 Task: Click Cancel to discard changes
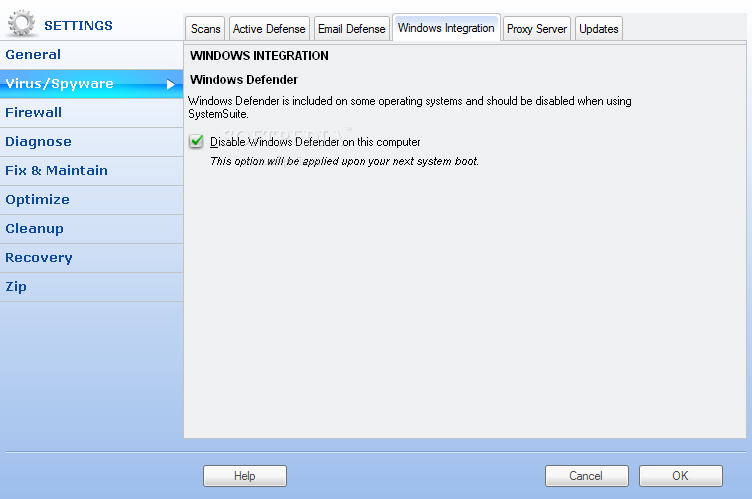point(586,476)
